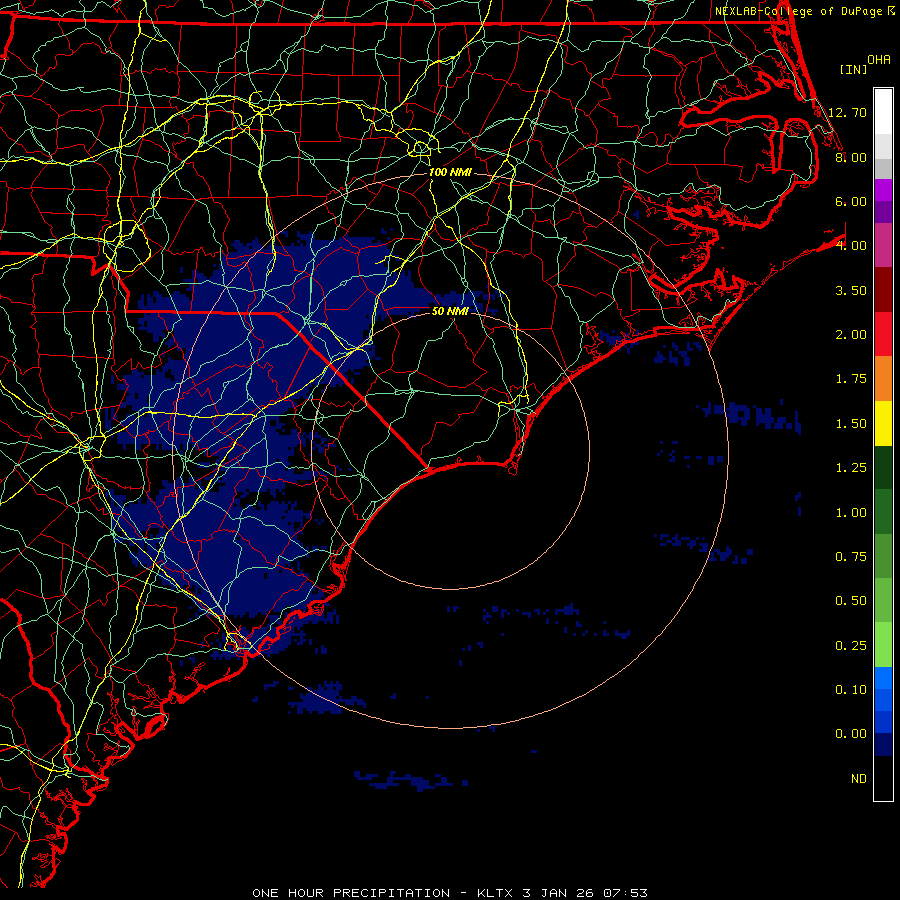Click the 1.00 legend value

coord(851,513)
